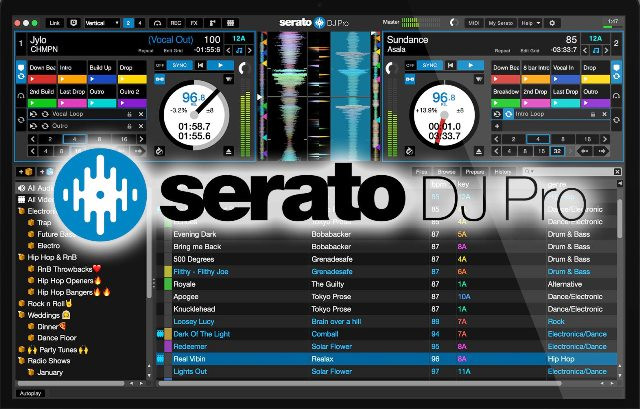Toggle keylock music note on deck 2

[x=596, y=51]
